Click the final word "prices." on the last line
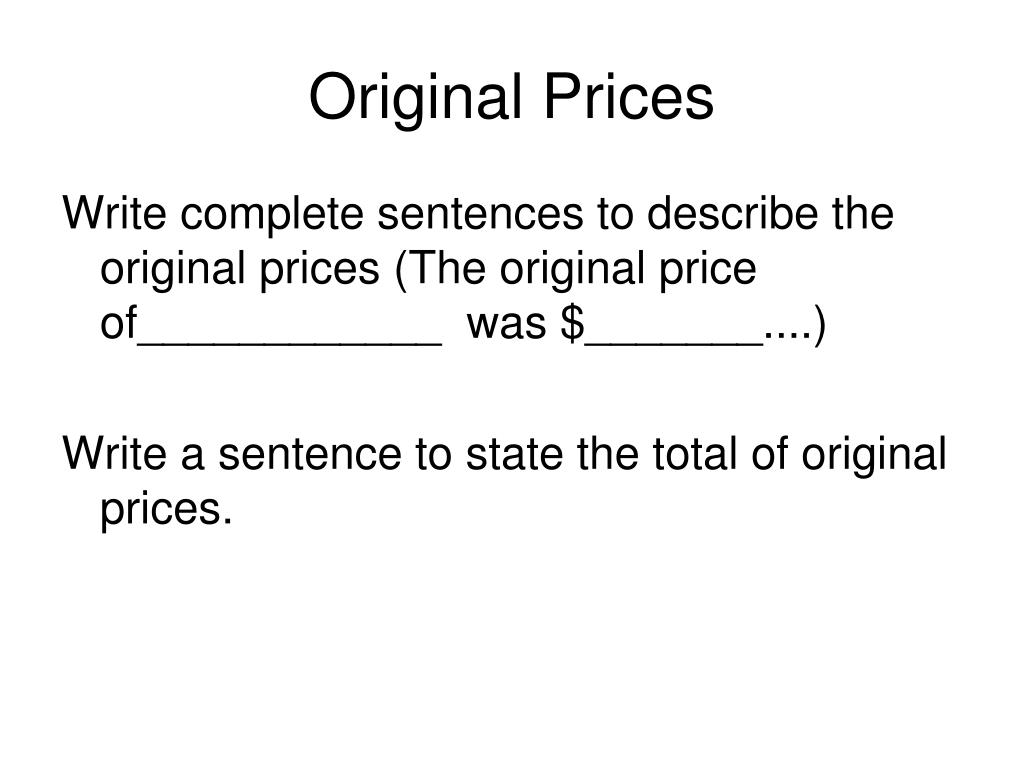The width and height of the screenshot is (1024, 768). point(167,511)
